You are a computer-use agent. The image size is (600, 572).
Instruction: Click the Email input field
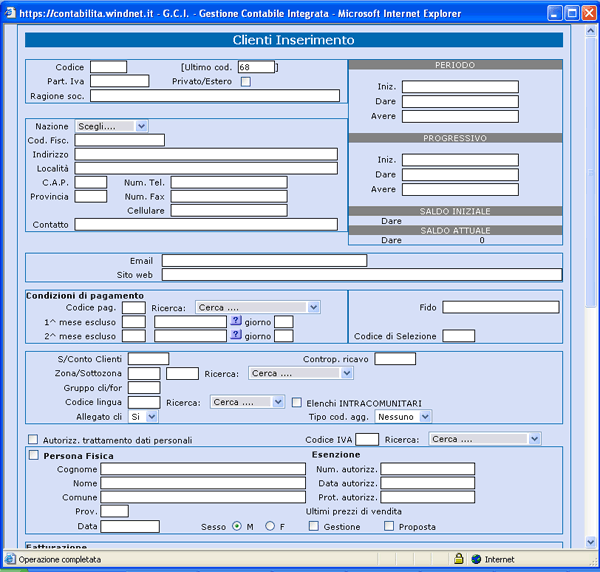tap(264, 261)
